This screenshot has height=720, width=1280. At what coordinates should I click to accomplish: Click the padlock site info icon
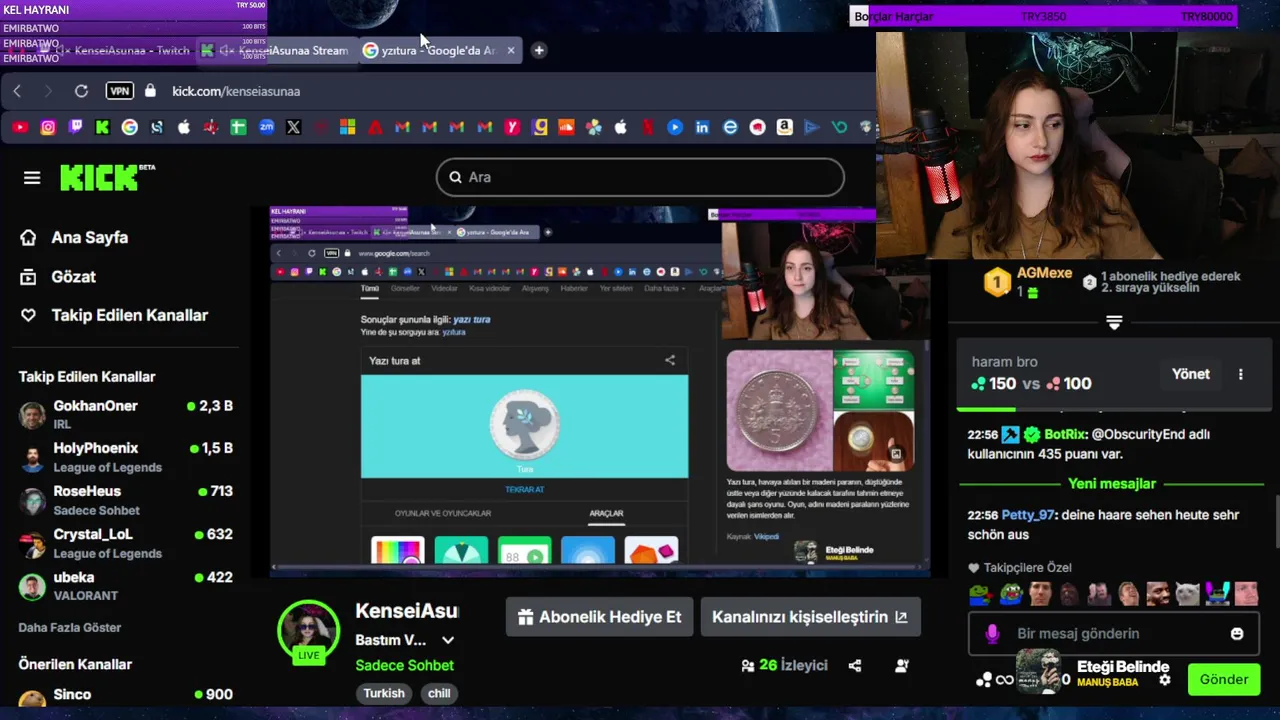click(x=150, y=91)
